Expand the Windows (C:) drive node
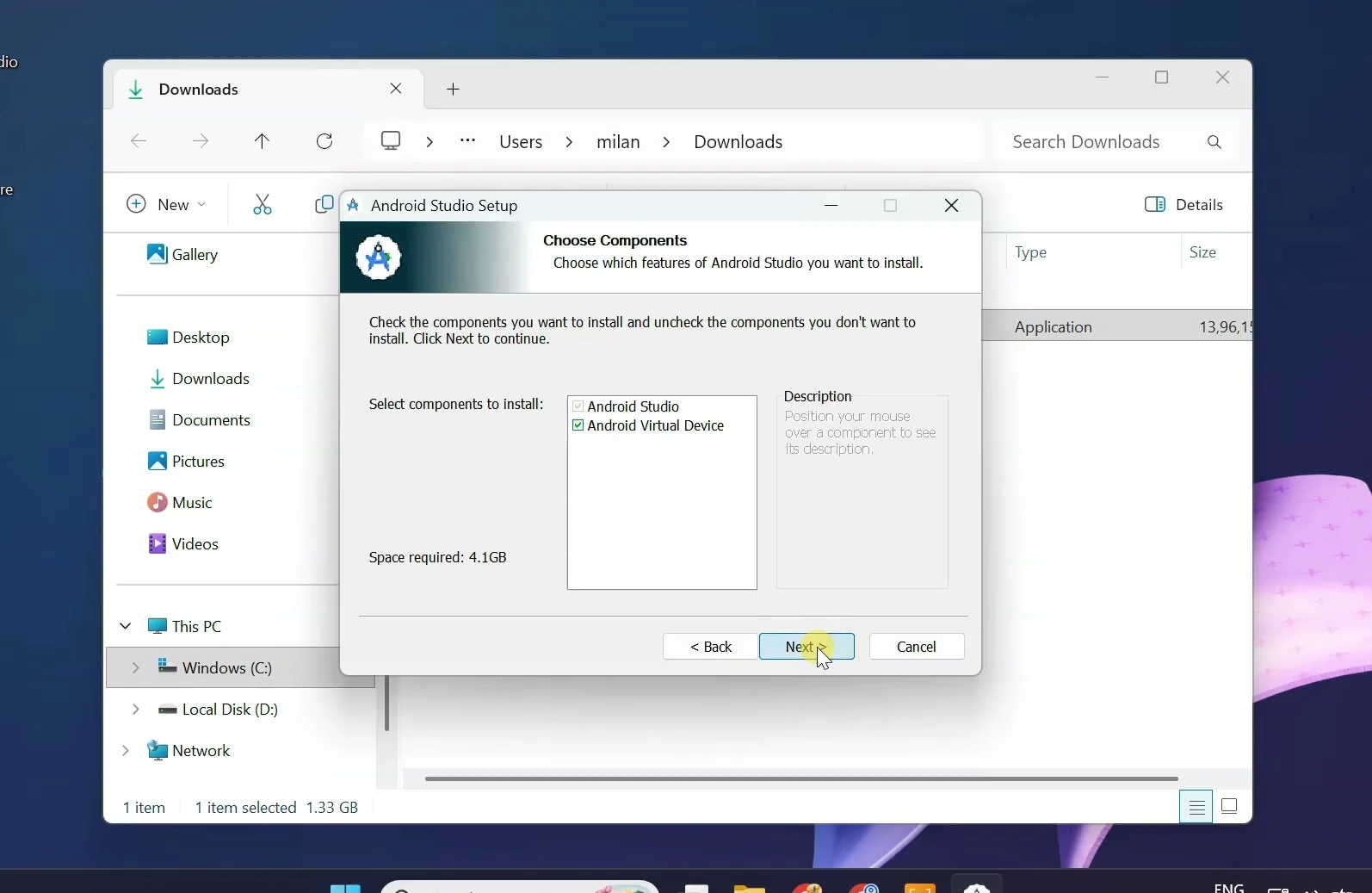Image resolution: width=1372 pixels, height=893 pixels. click(x=135, y=667)
